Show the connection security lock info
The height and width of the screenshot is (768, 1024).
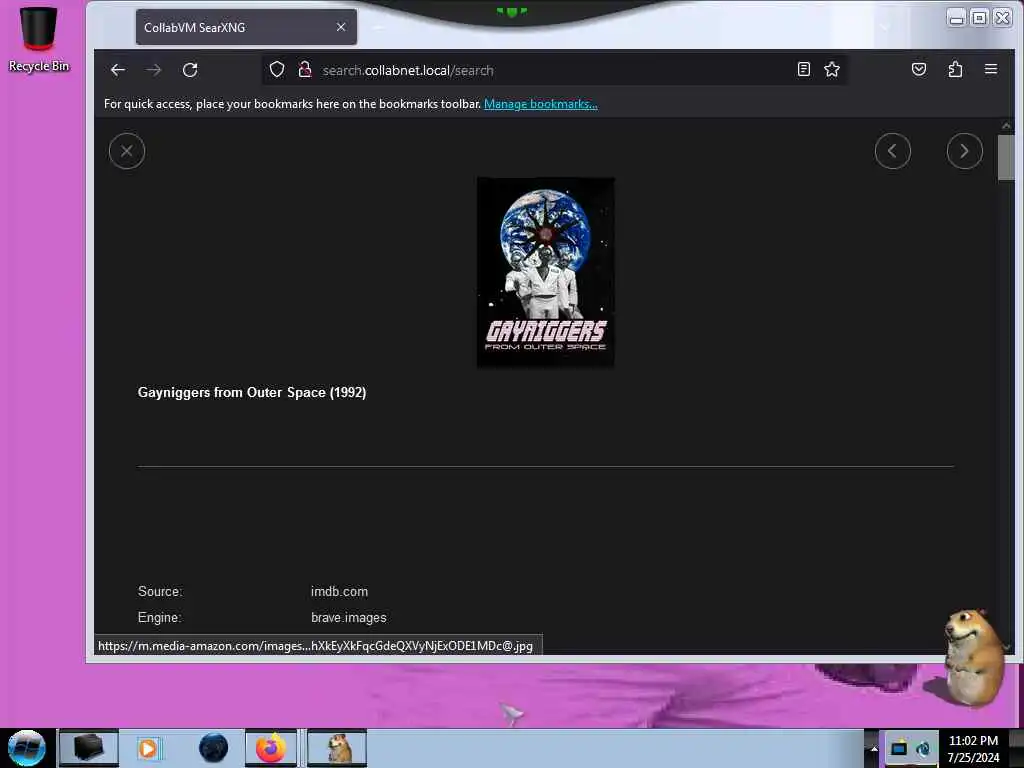[x=305, y=69]
